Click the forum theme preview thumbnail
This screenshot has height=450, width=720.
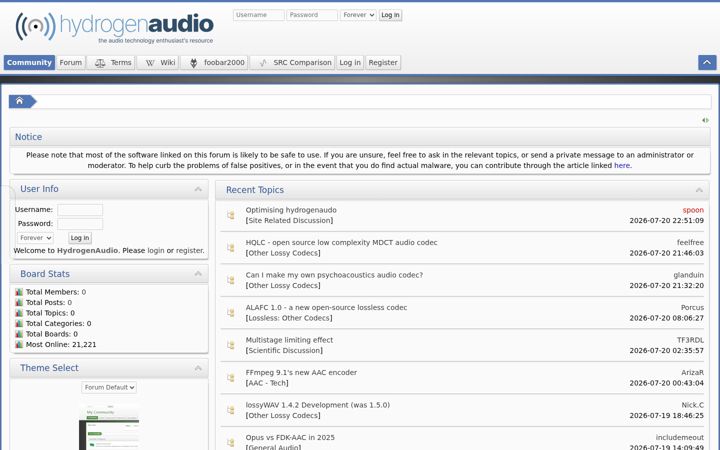(109, 427)
